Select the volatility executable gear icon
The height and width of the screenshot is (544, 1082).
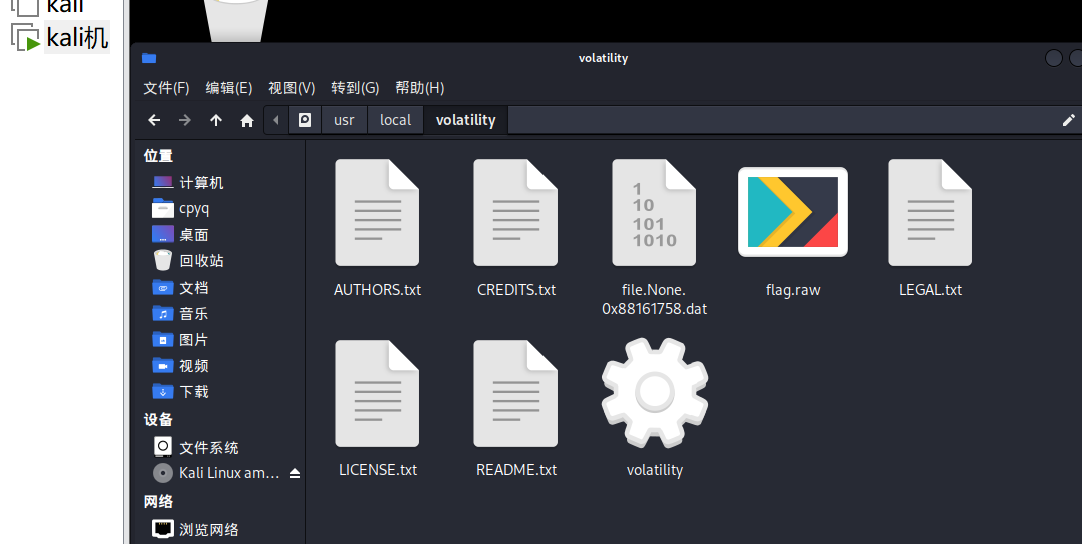[x=655, y=392]
